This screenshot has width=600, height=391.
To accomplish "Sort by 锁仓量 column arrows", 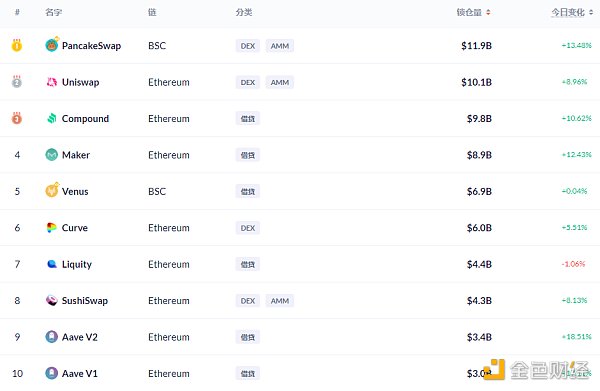I will tap(488, 13).
